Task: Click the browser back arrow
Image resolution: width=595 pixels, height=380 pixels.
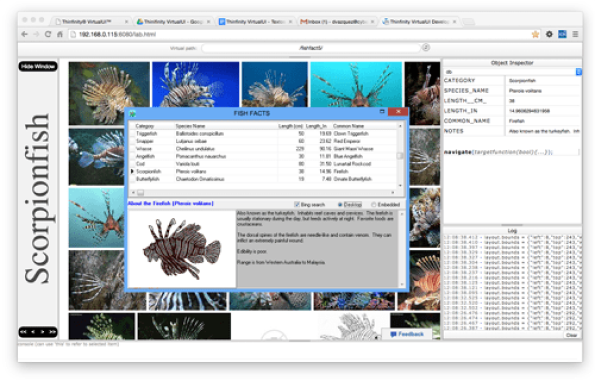Action: (25, 34)
